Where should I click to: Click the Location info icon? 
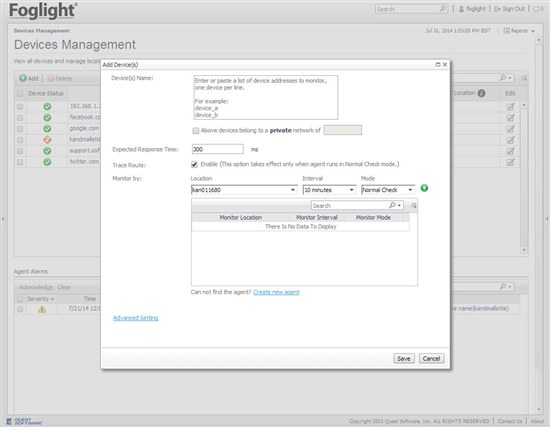(482, 93)
